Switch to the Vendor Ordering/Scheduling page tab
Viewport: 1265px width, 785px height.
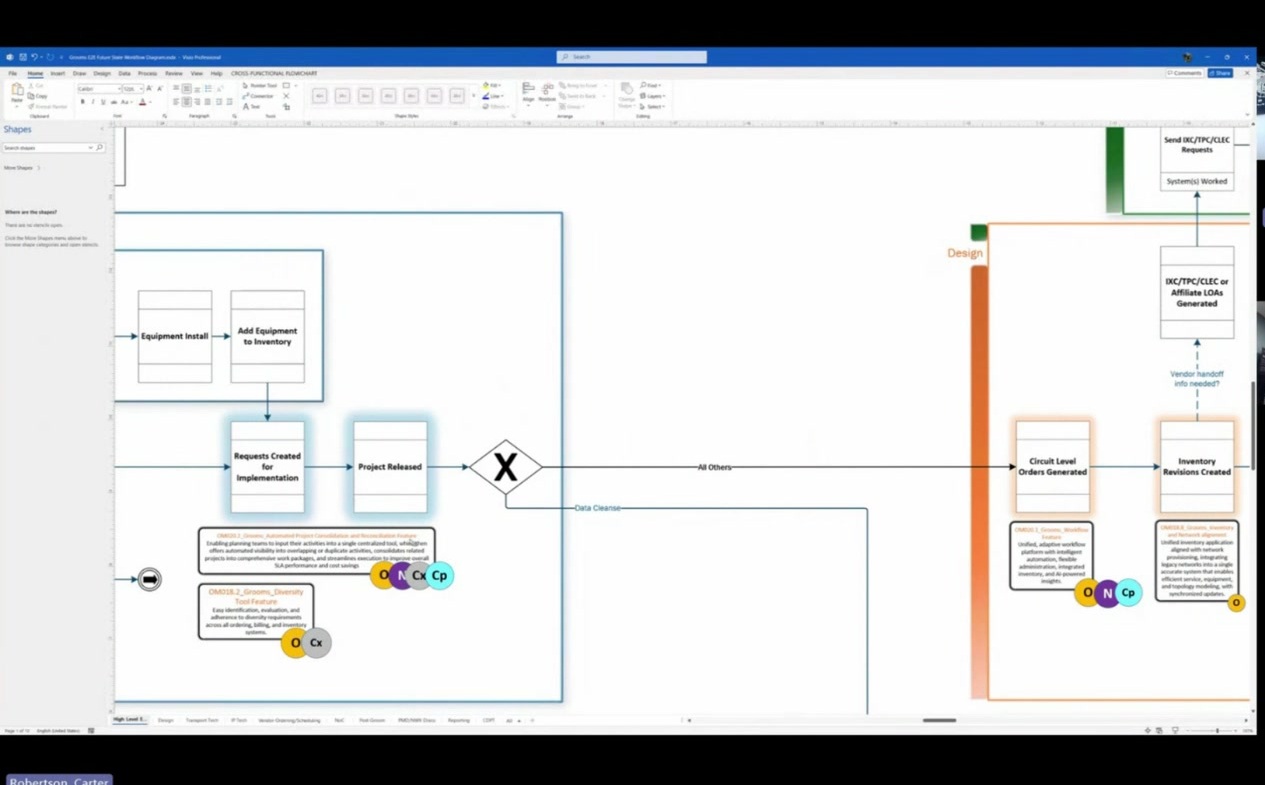tap(289, 720)
